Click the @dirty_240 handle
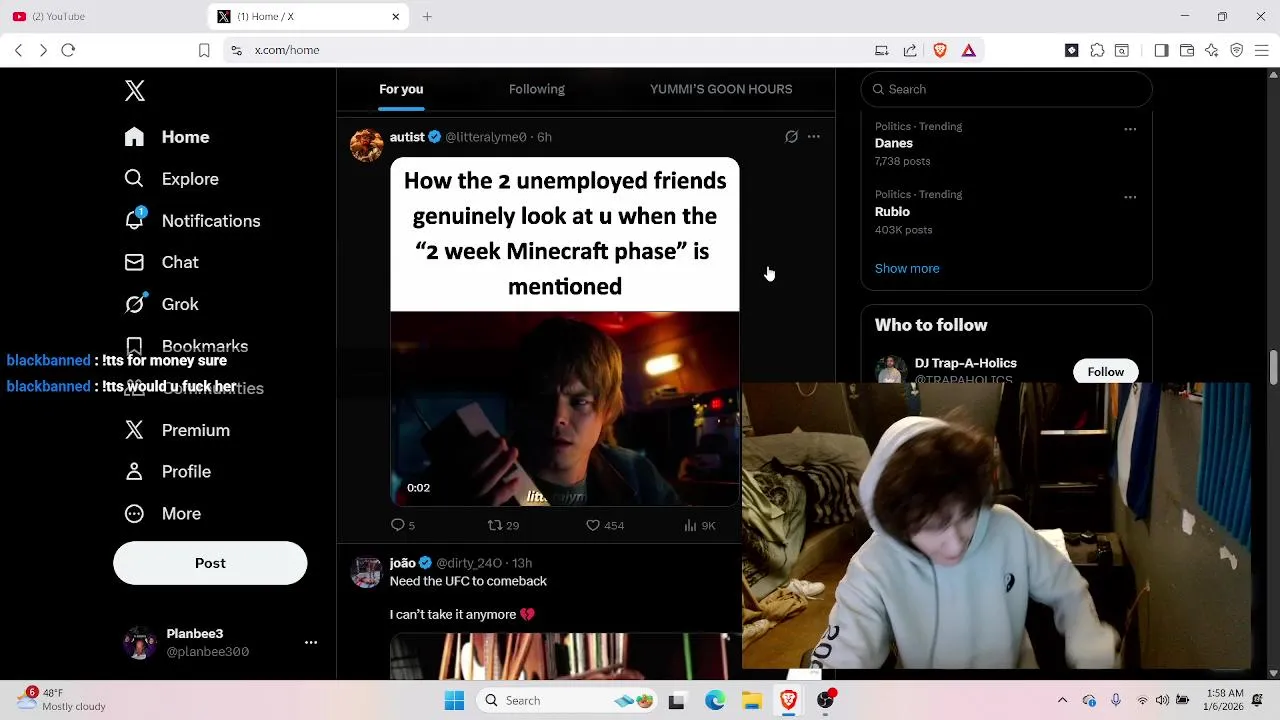This screenshot has height=720, width=1280. (x=469, y=563)
